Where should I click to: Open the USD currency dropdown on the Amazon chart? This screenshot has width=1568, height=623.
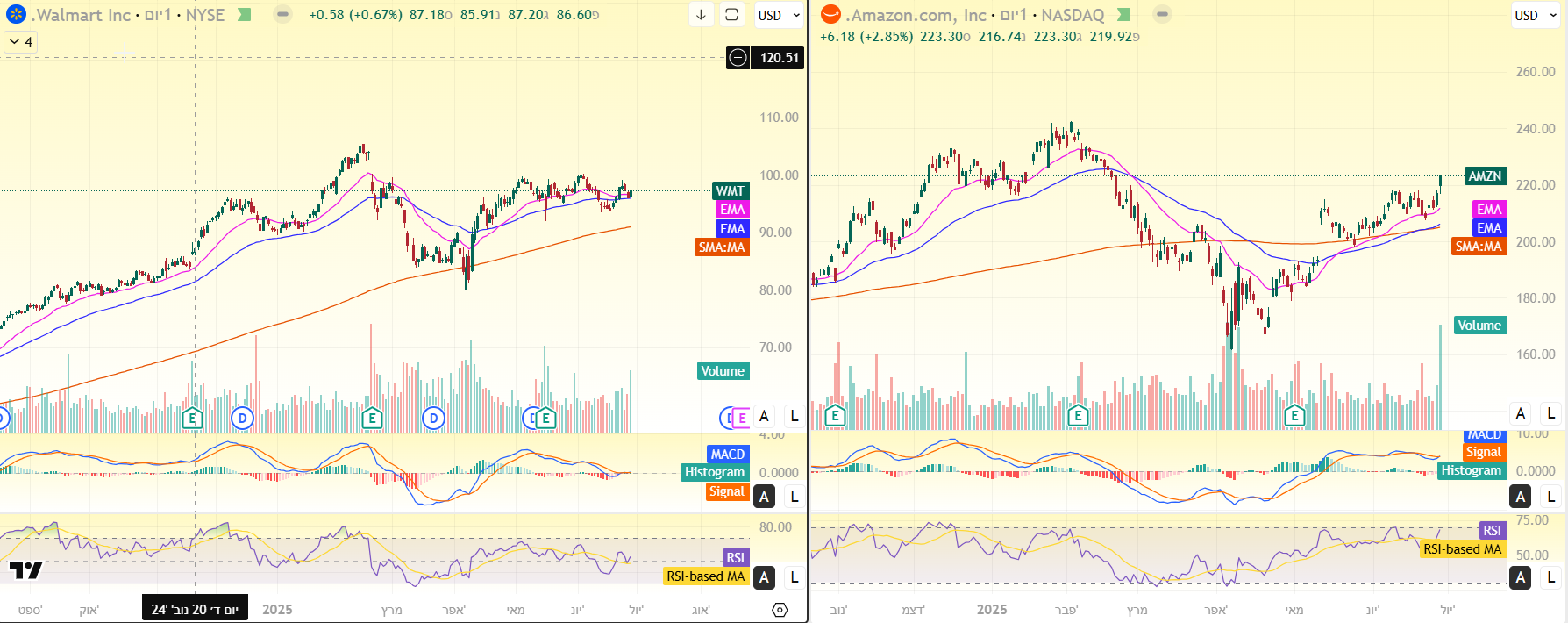click(1536, 15)
